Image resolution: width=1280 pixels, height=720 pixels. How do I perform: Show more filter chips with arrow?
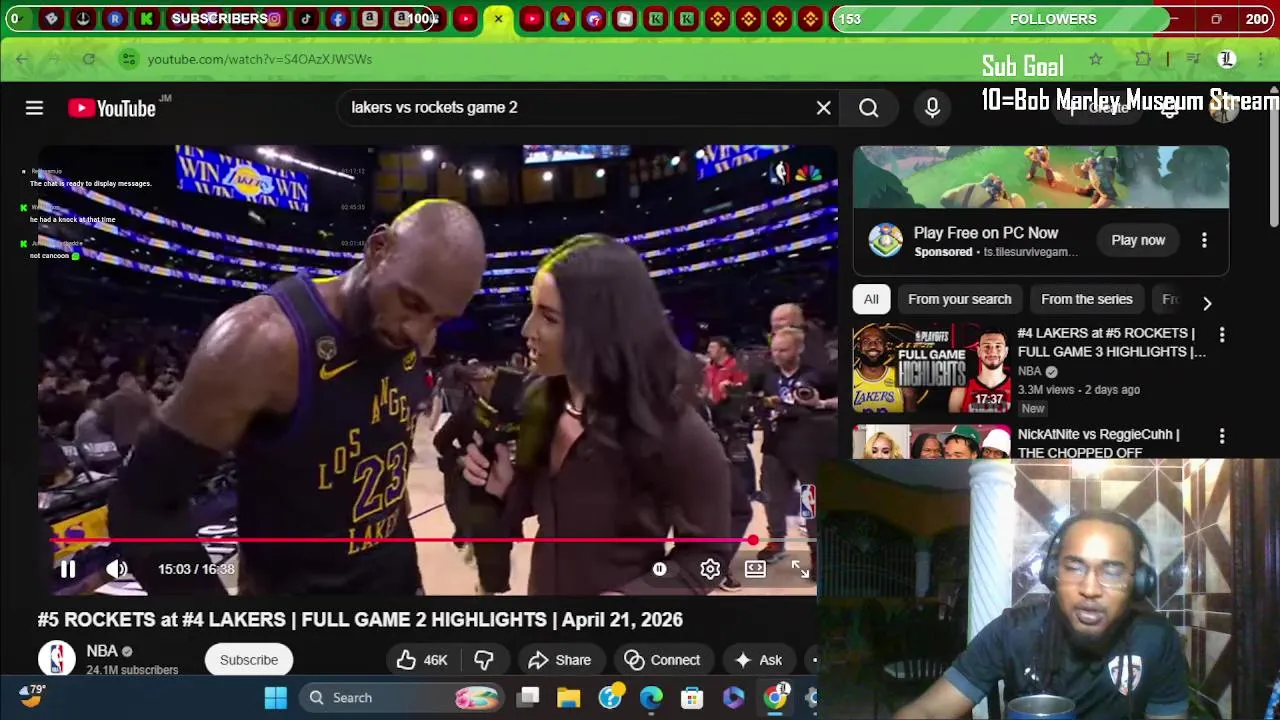1207,302
